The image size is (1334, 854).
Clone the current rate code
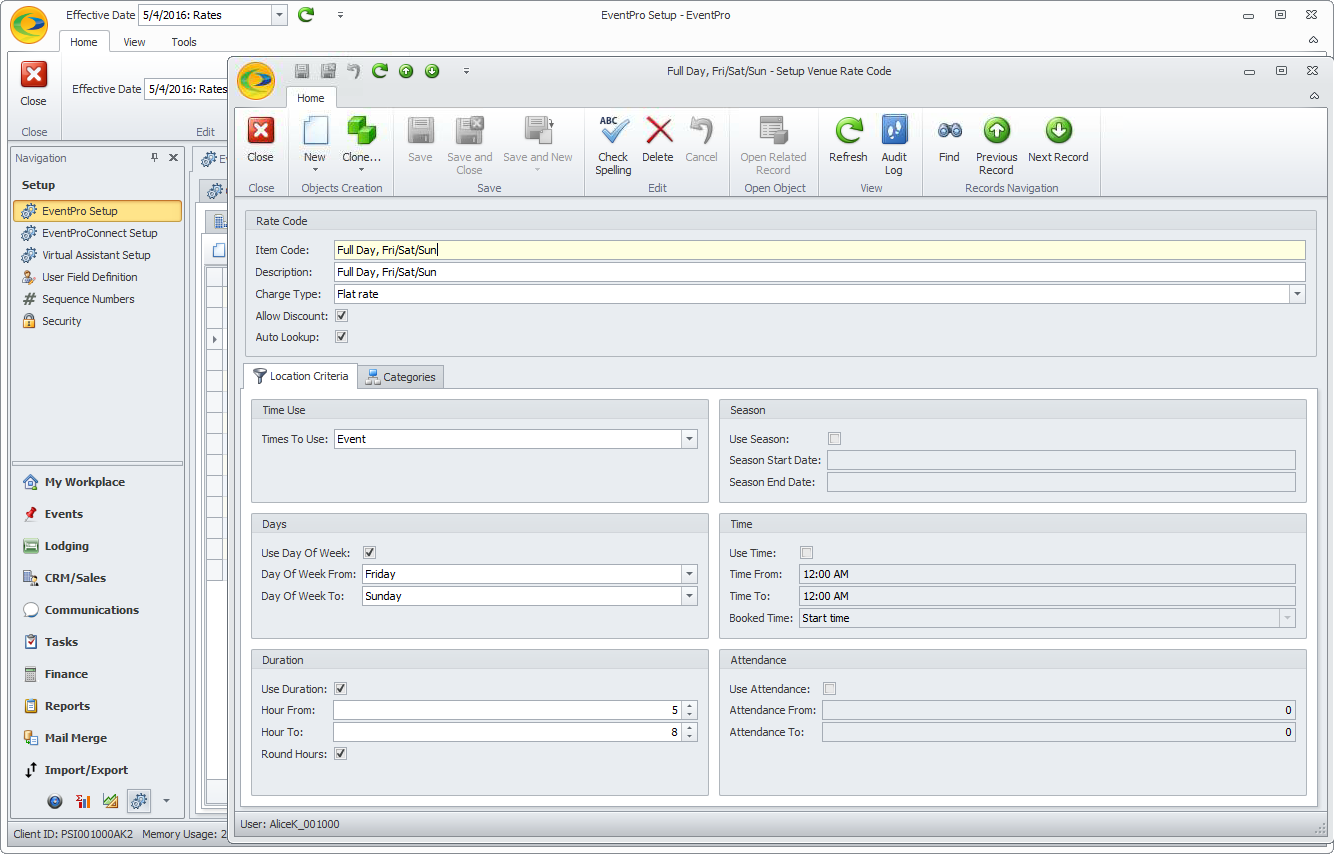coord(361,138)
